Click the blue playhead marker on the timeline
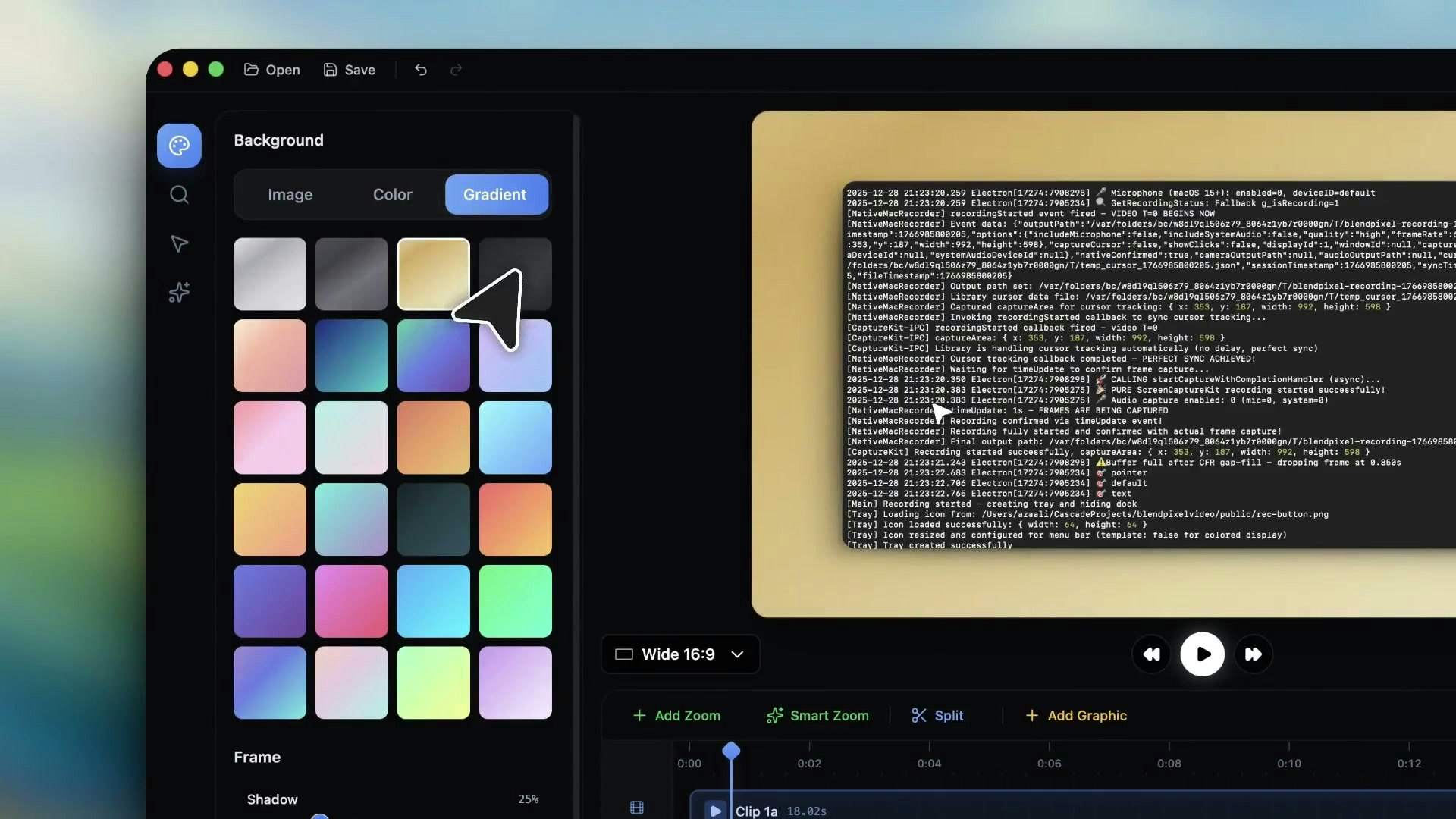The height and width of the screenshot is (819, 1456). tap(731, 751)
